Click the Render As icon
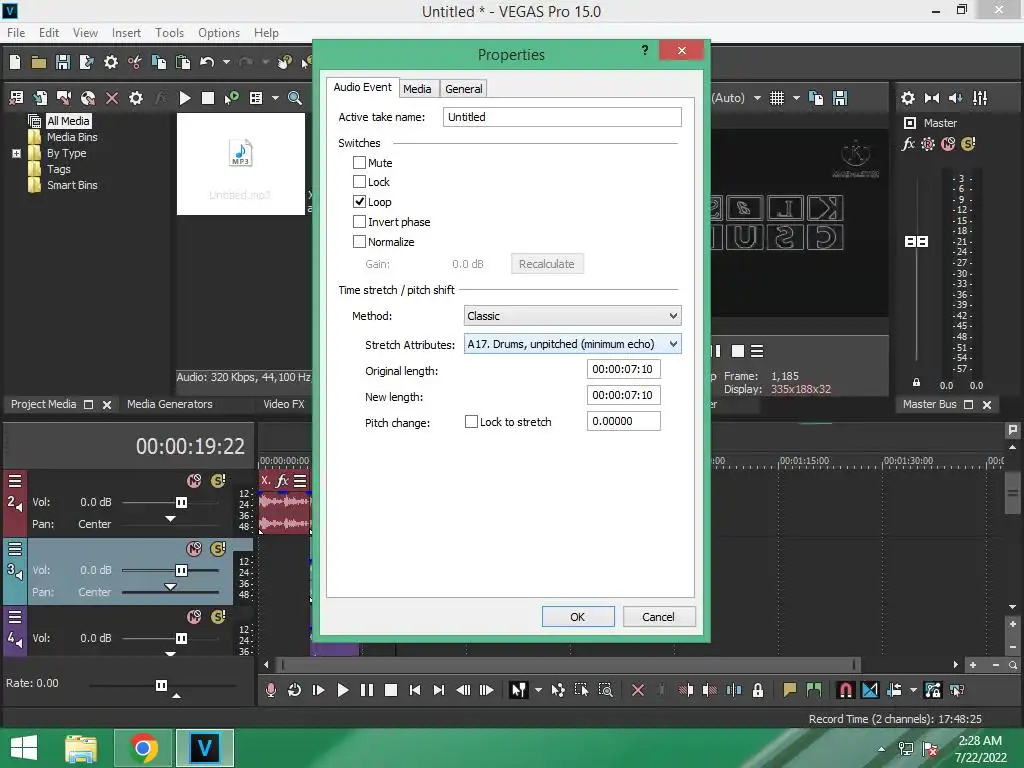This screenshot has height=768, width=1024. pyautogui.click(x=86, y=62)
